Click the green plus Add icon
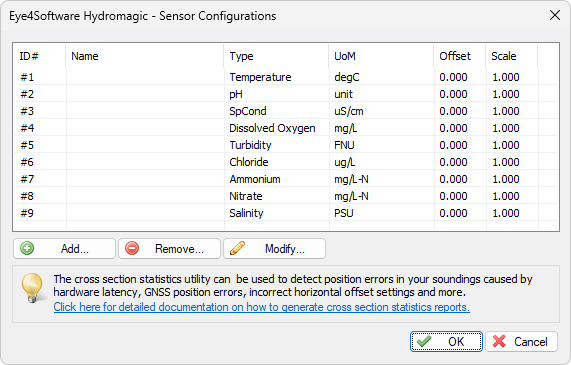 27,248
